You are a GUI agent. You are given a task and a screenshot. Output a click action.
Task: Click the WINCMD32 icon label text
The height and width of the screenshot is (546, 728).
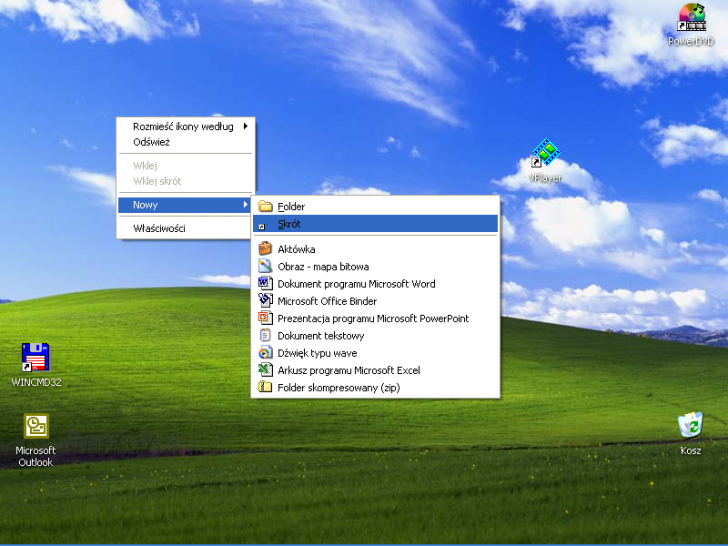pos(36,382)
